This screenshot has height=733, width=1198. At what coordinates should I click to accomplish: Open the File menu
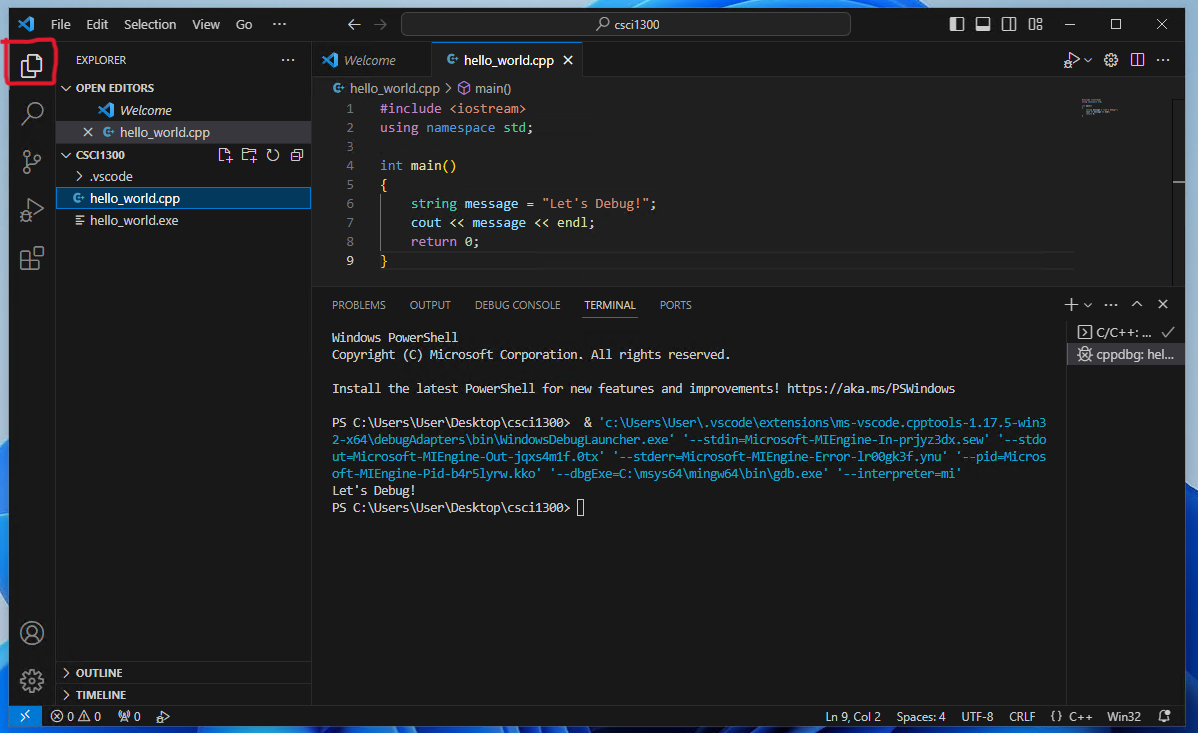(x=60, y=24)
